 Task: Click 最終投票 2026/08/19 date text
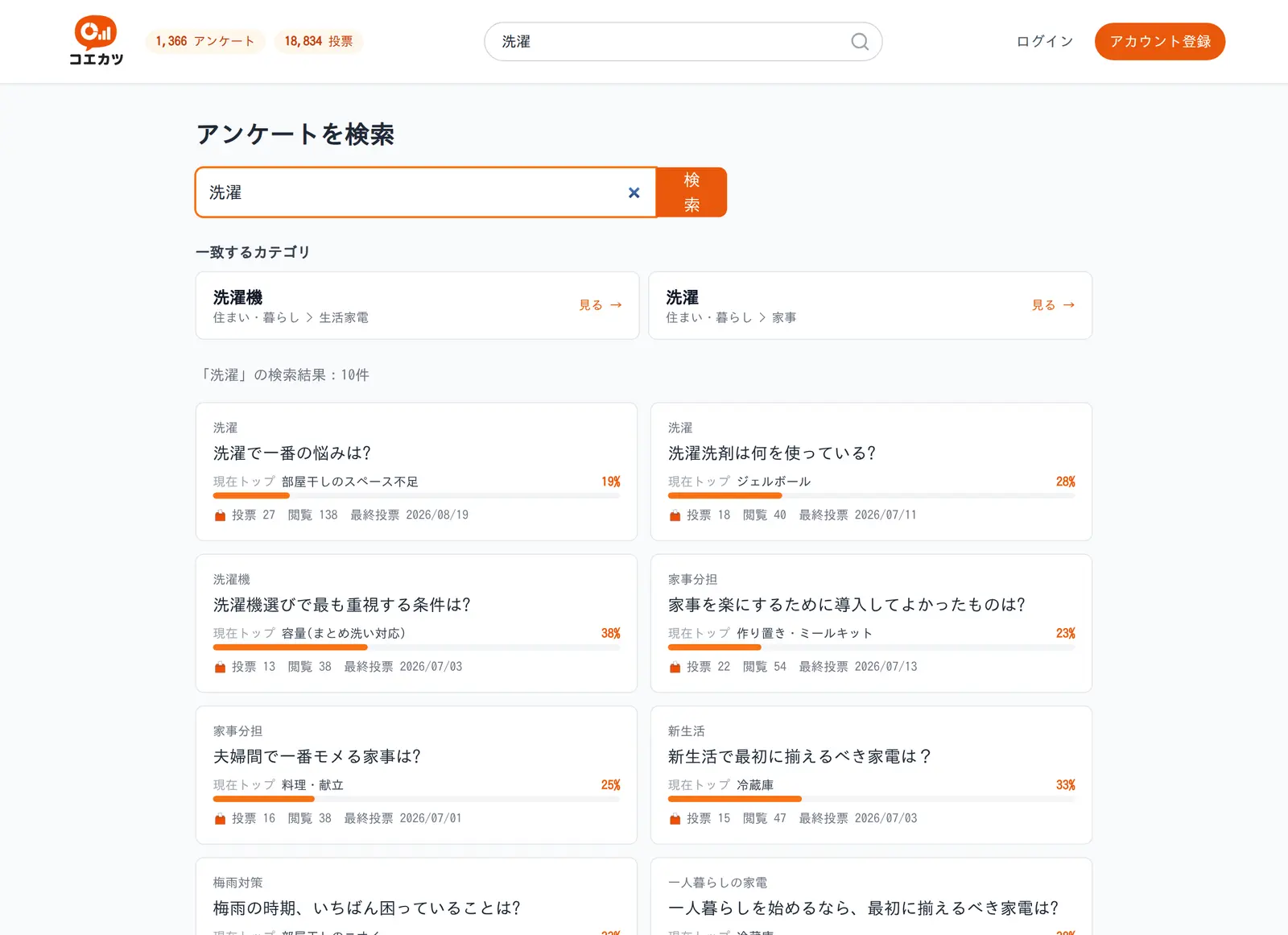tap(410, 515)
